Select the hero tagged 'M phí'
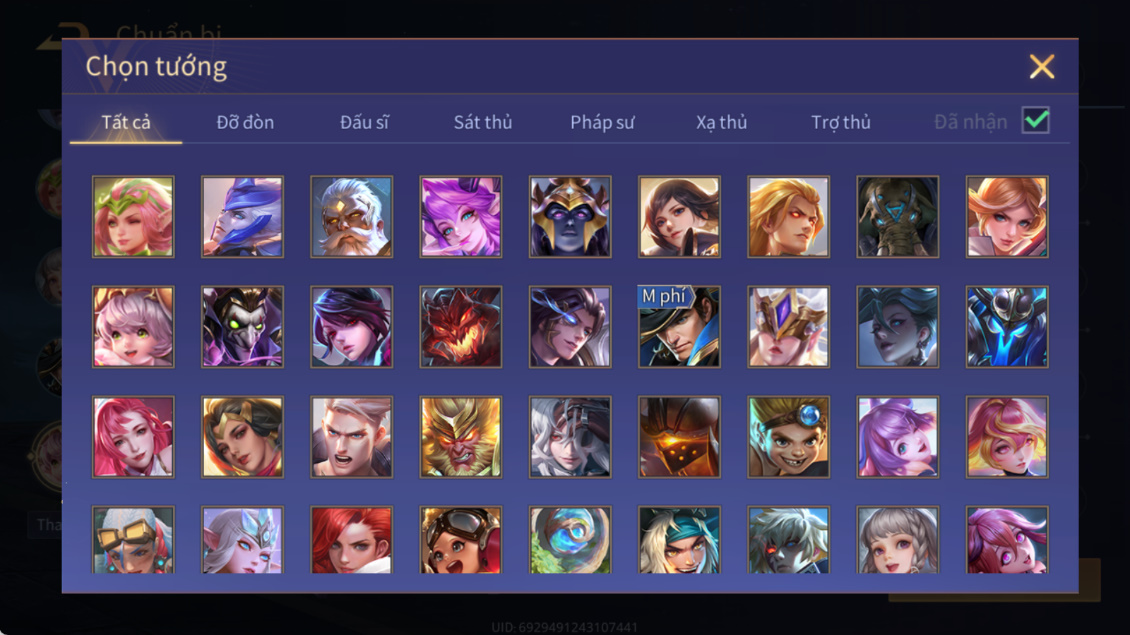The image size is (1130, 635). [680, 327]
